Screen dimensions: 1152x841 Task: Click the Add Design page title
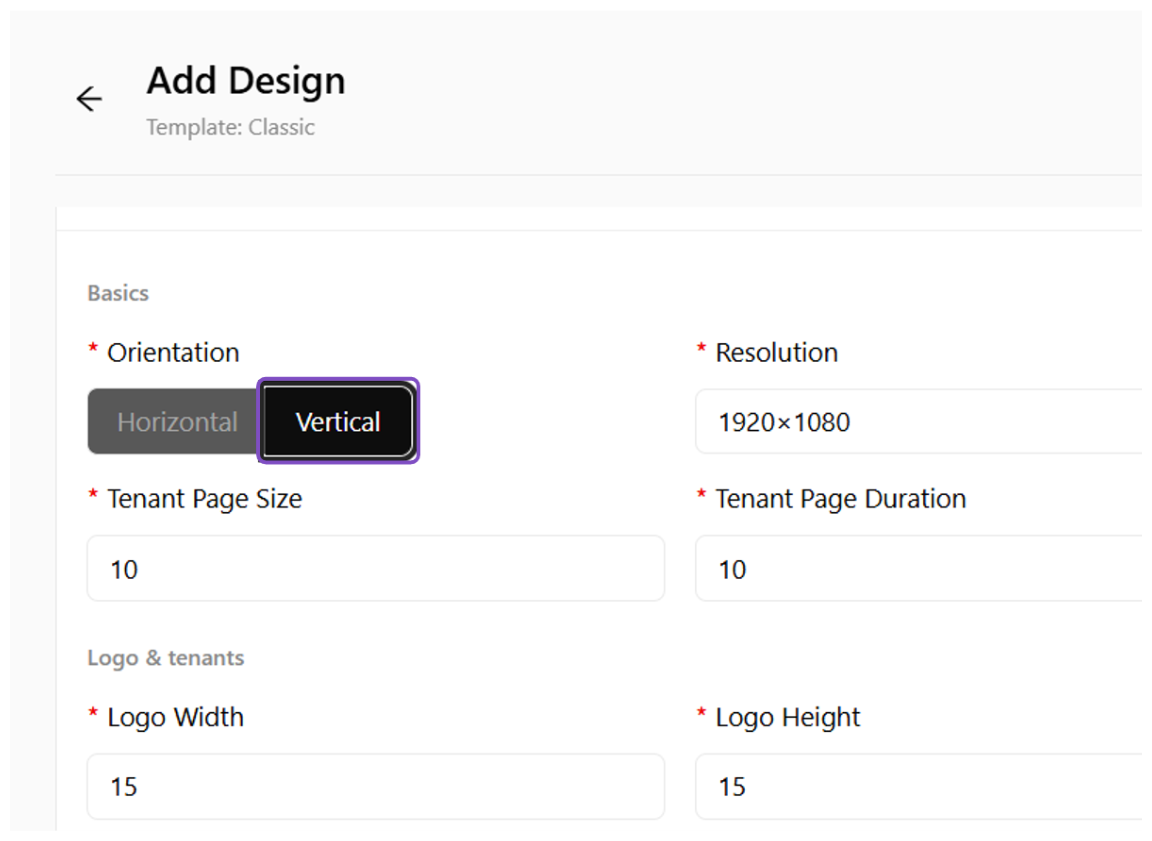[246, 80]
